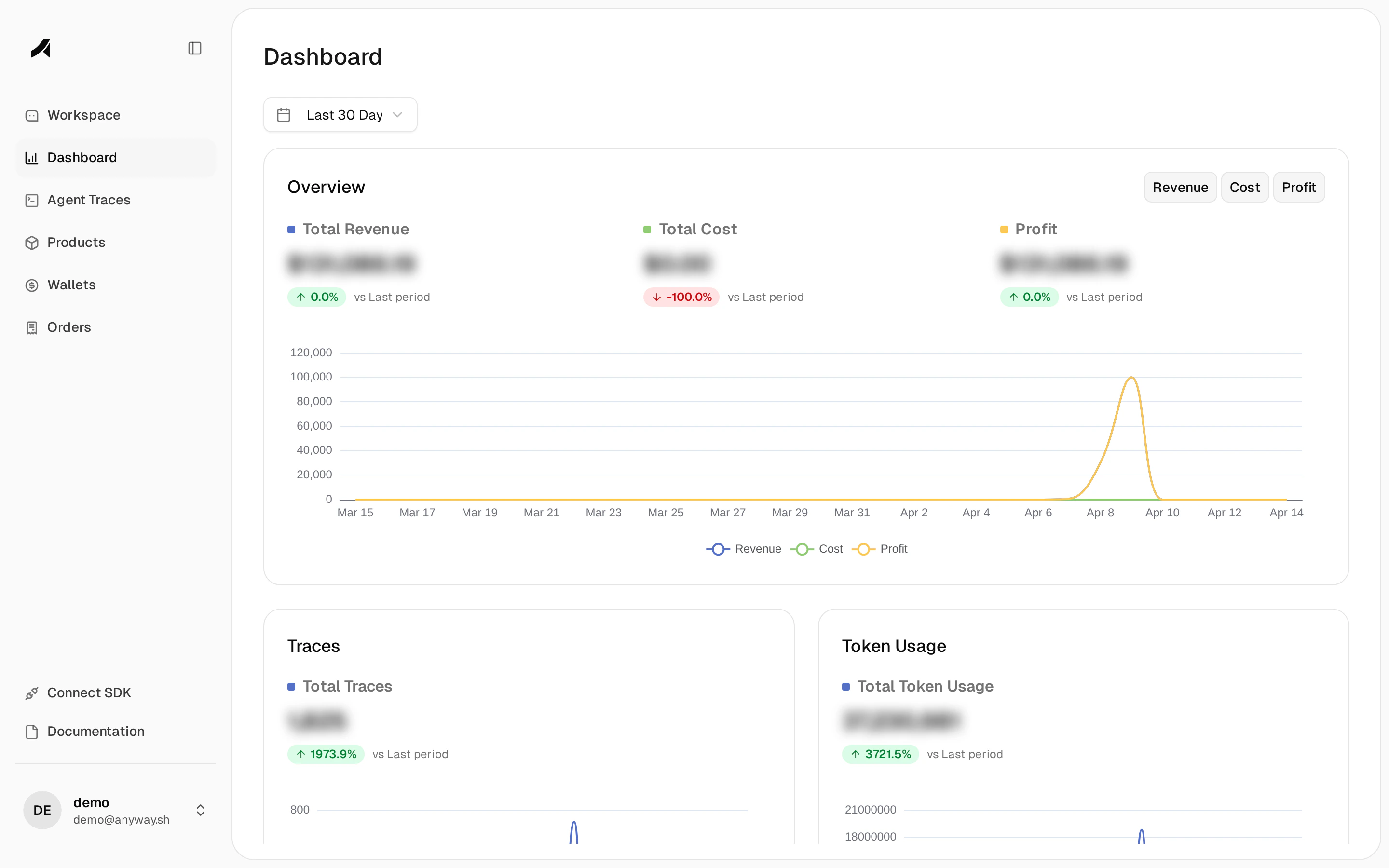
Task: Click the Connect SDK plug icon
Action: point(32,693)
